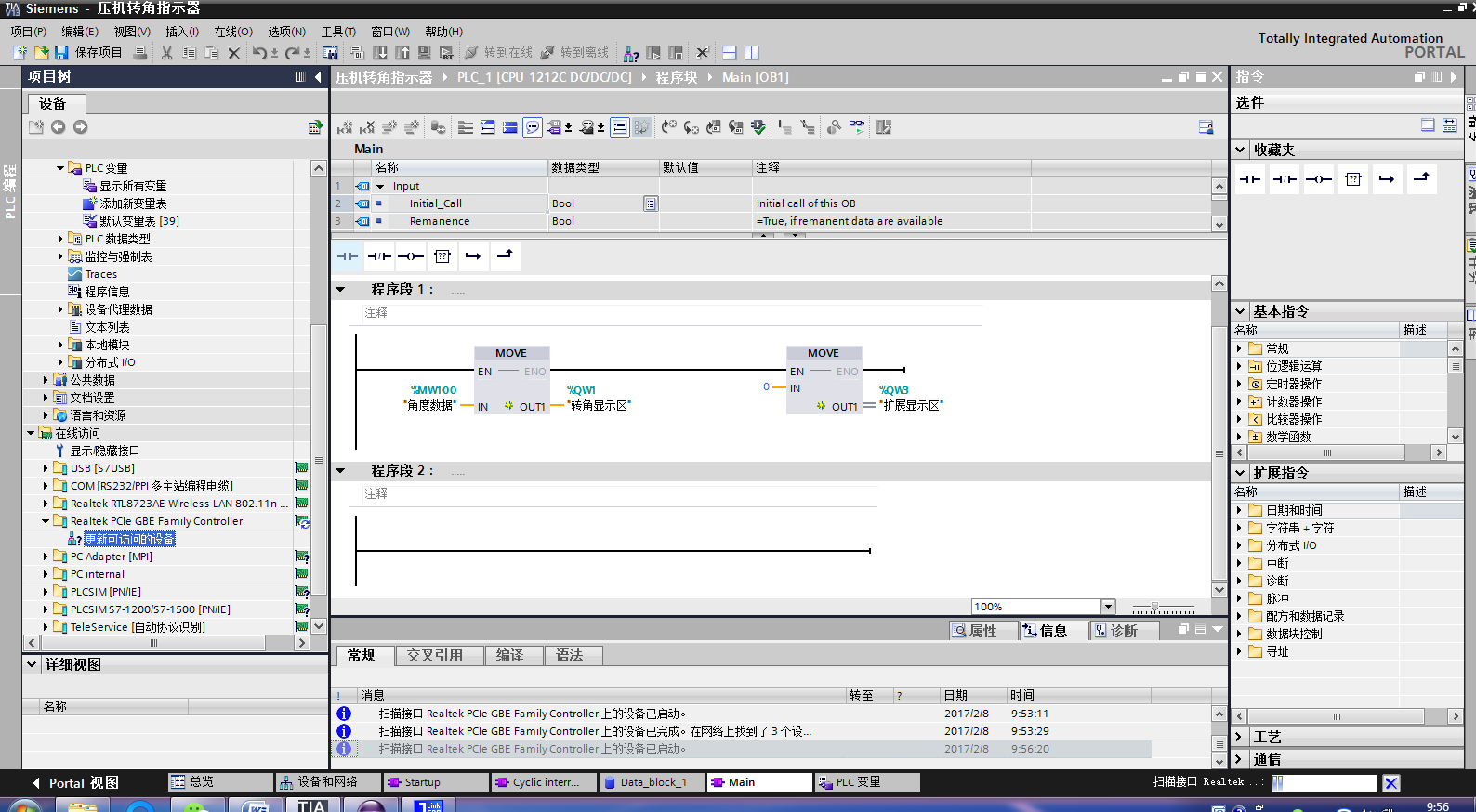1476x812 pixels.
Task: Click the normally open contact in favorites bar
Action: click(x=348, y=256)
